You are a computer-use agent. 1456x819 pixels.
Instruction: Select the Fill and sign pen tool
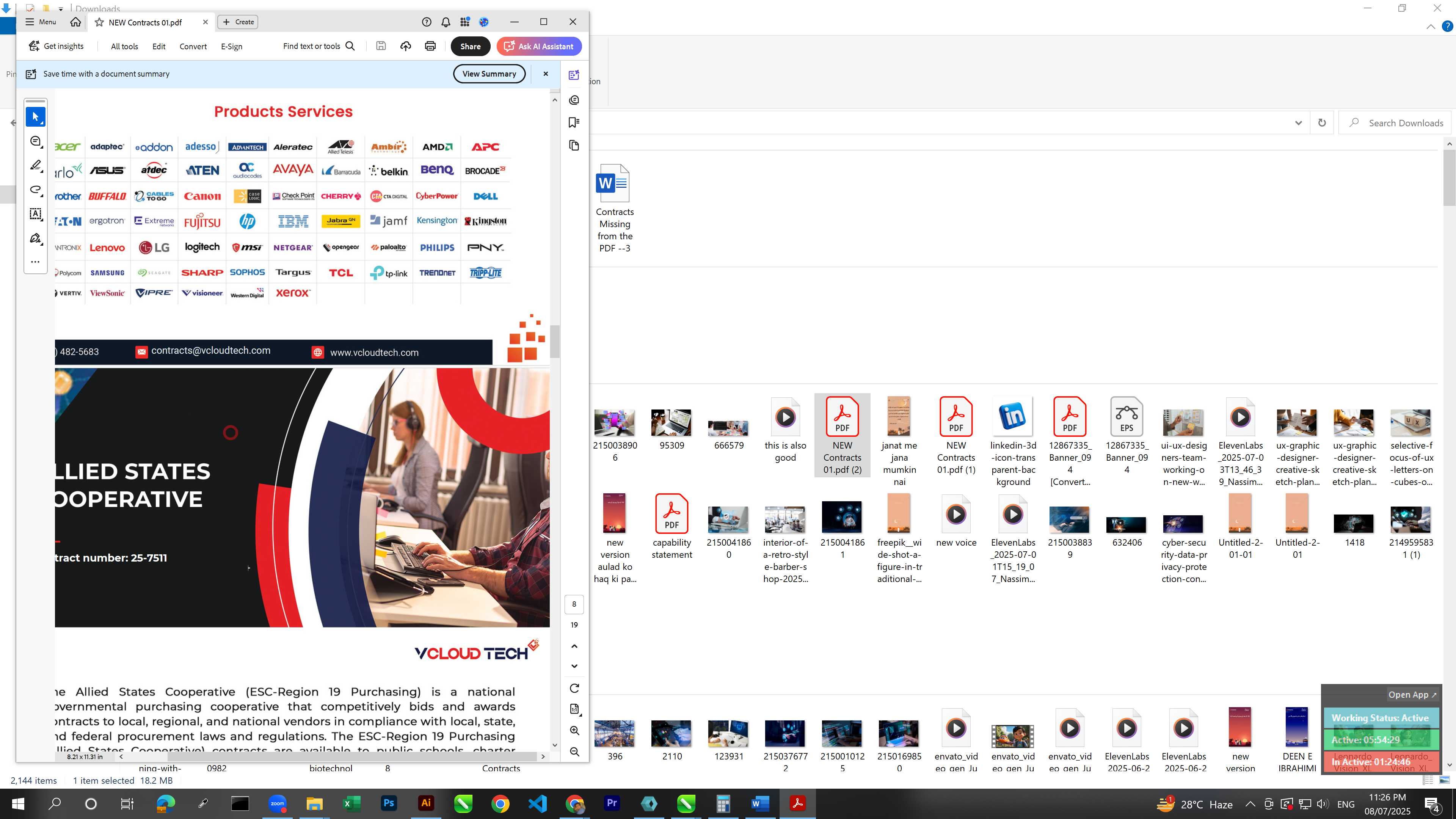click(36, 238)
